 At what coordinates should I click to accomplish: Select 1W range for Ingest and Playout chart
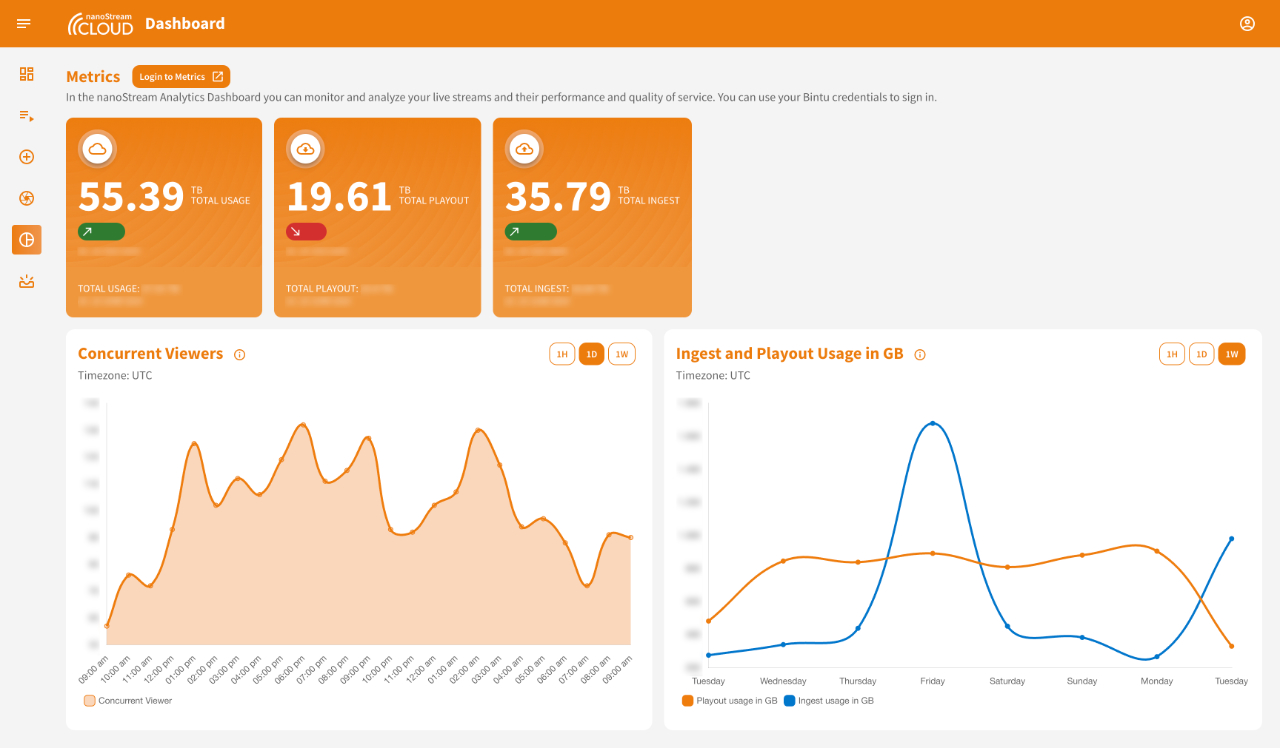(x=1232, y=354)
